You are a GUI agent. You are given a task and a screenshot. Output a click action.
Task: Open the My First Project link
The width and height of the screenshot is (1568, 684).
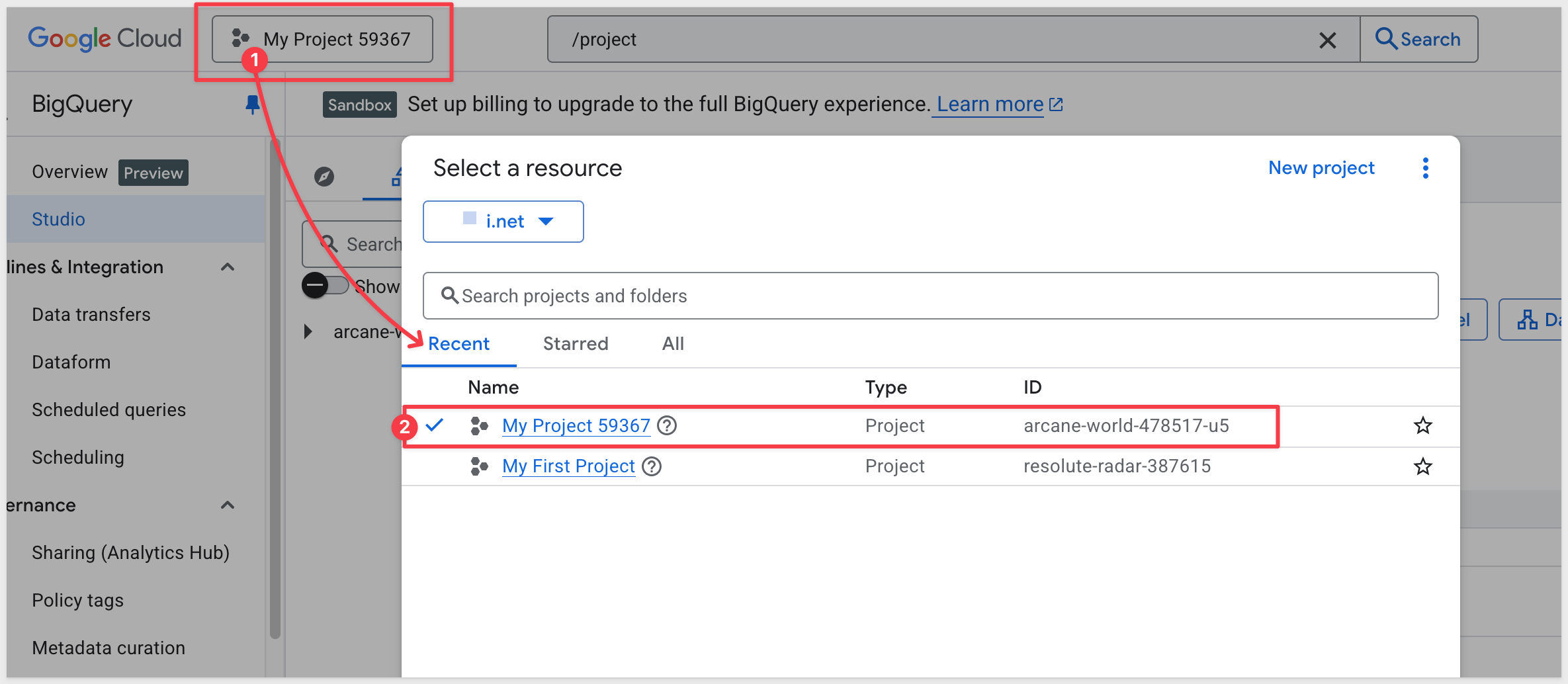(x=568, y=466)
